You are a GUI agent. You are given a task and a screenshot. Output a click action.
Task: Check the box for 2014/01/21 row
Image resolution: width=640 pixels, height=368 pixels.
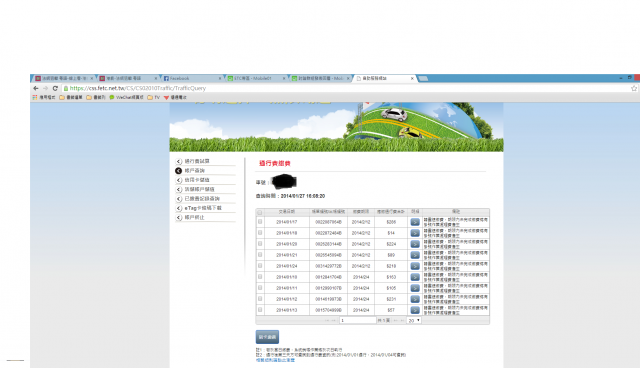pyautogui.click(x=260, y=255)
